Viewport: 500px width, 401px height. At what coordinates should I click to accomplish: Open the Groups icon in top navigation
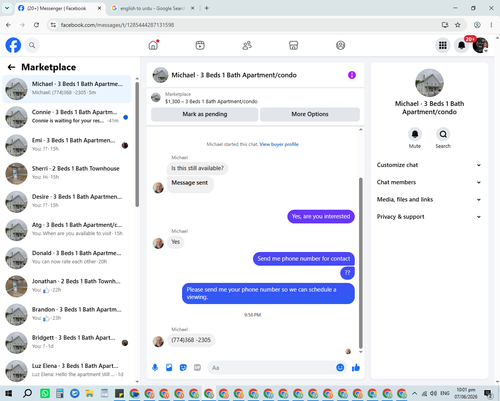340,45
